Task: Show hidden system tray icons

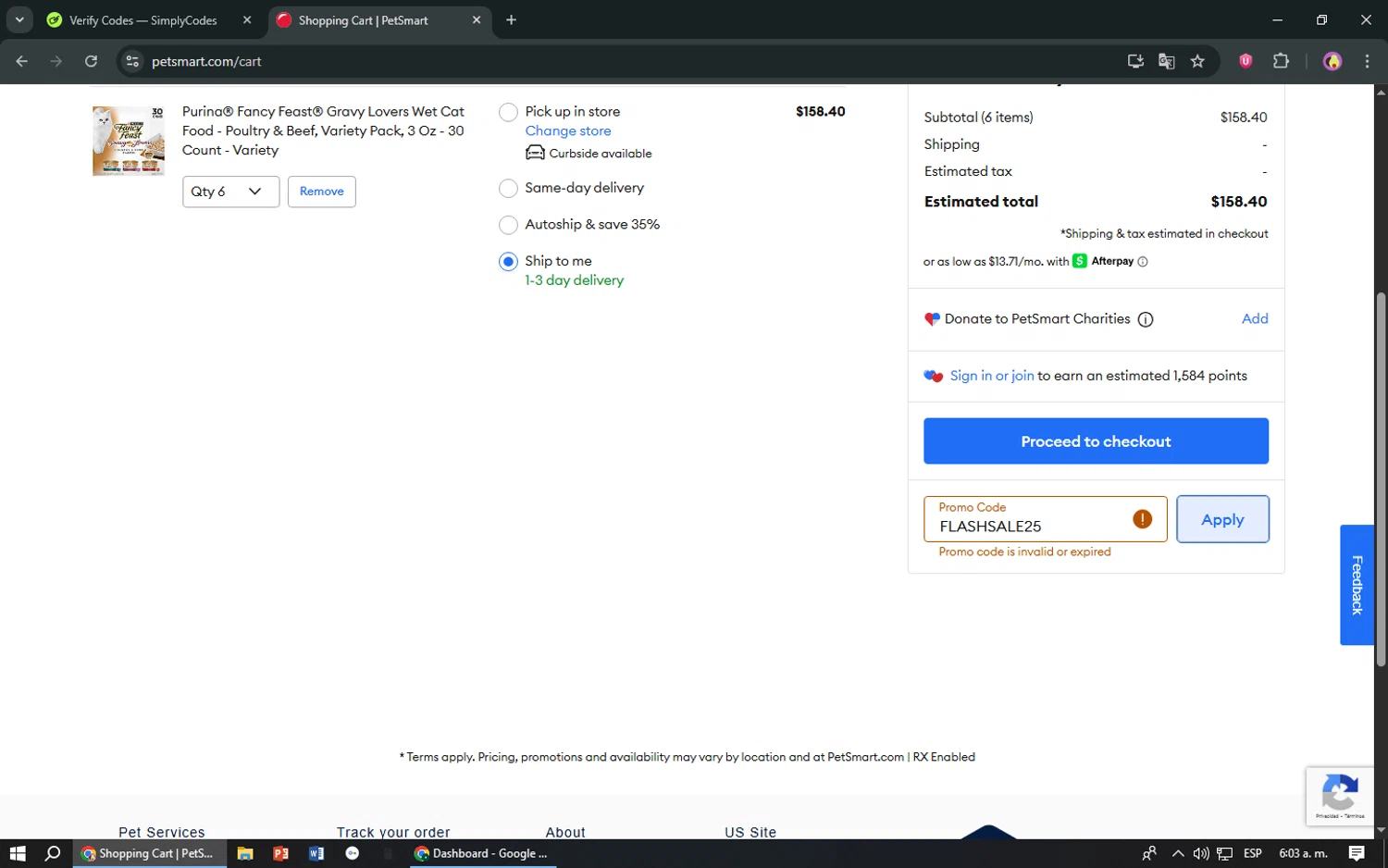Action: pos(1177,853)
